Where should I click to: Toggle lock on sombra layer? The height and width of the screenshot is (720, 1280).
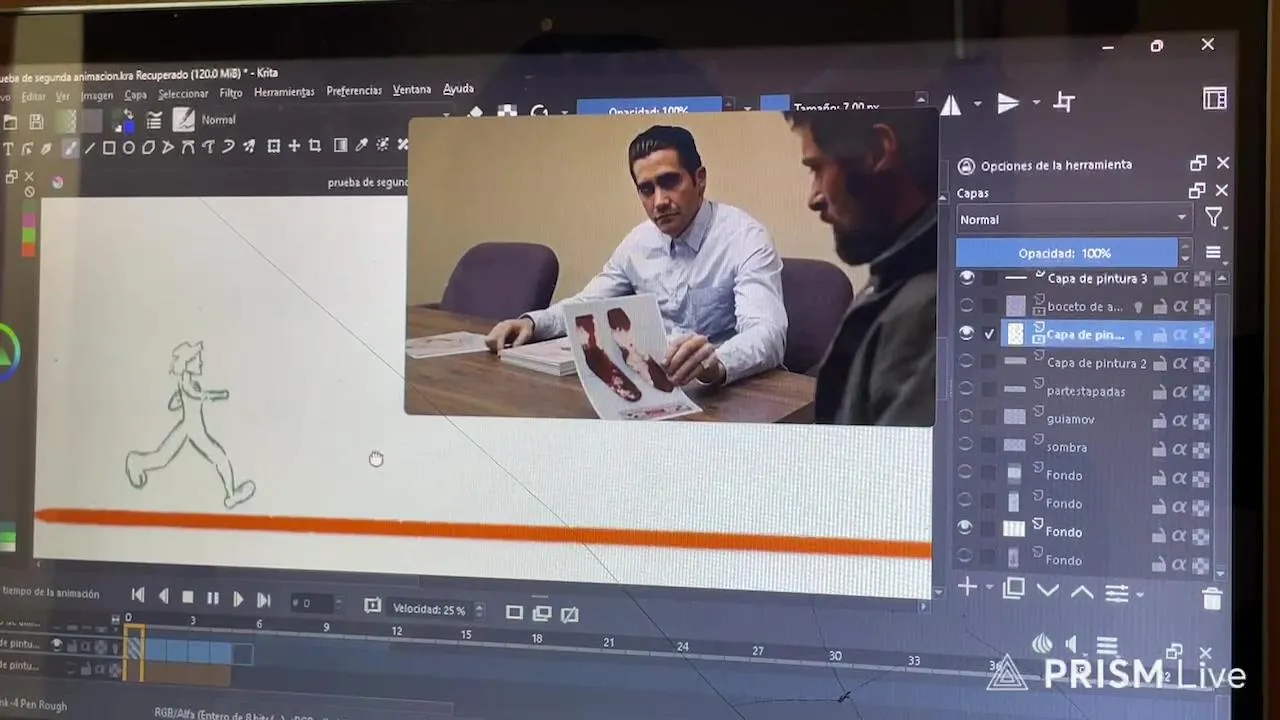tap(1160, 450)
